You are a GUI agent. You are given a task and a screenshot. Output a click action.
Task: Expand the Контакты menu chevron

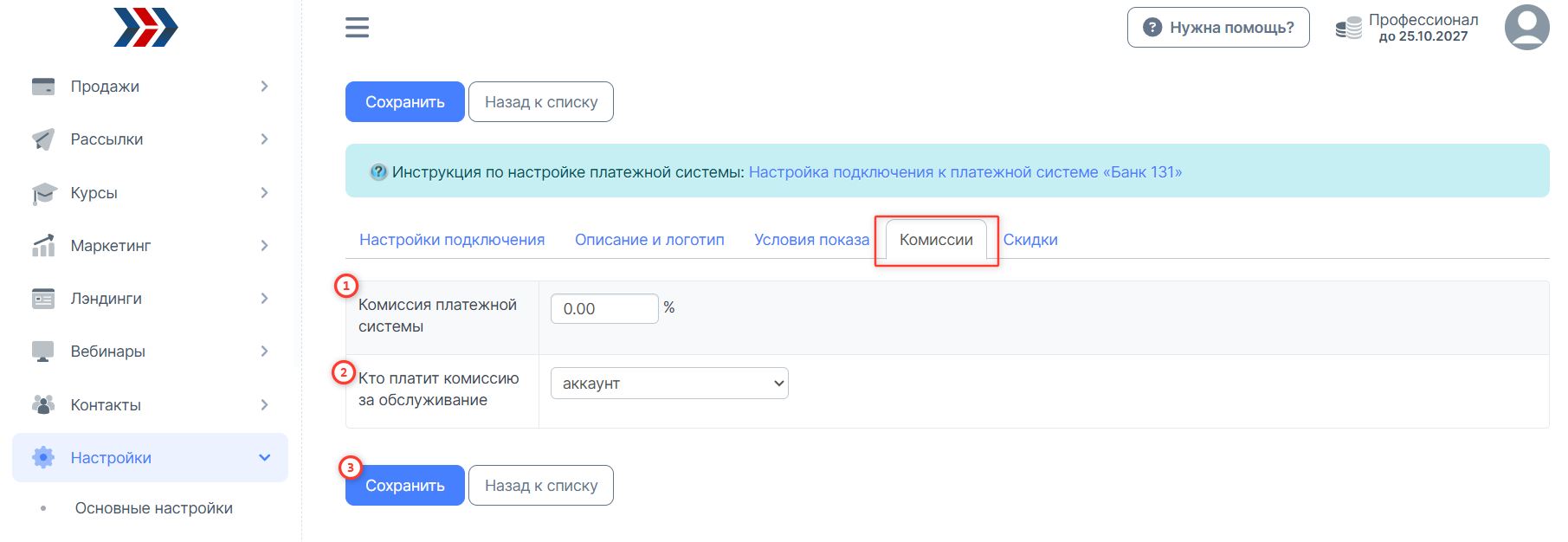click(x=264, y=405)
